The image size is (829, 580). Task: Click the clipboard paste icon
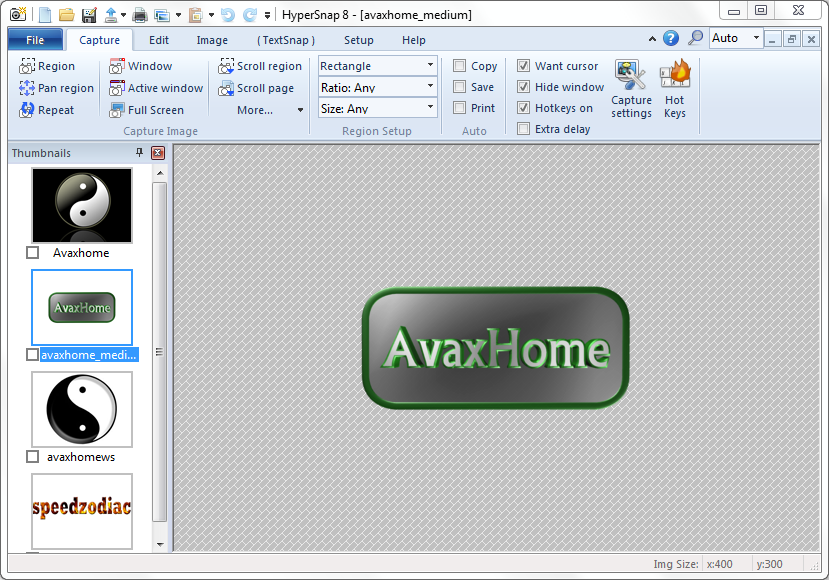[x=196, y=15]
